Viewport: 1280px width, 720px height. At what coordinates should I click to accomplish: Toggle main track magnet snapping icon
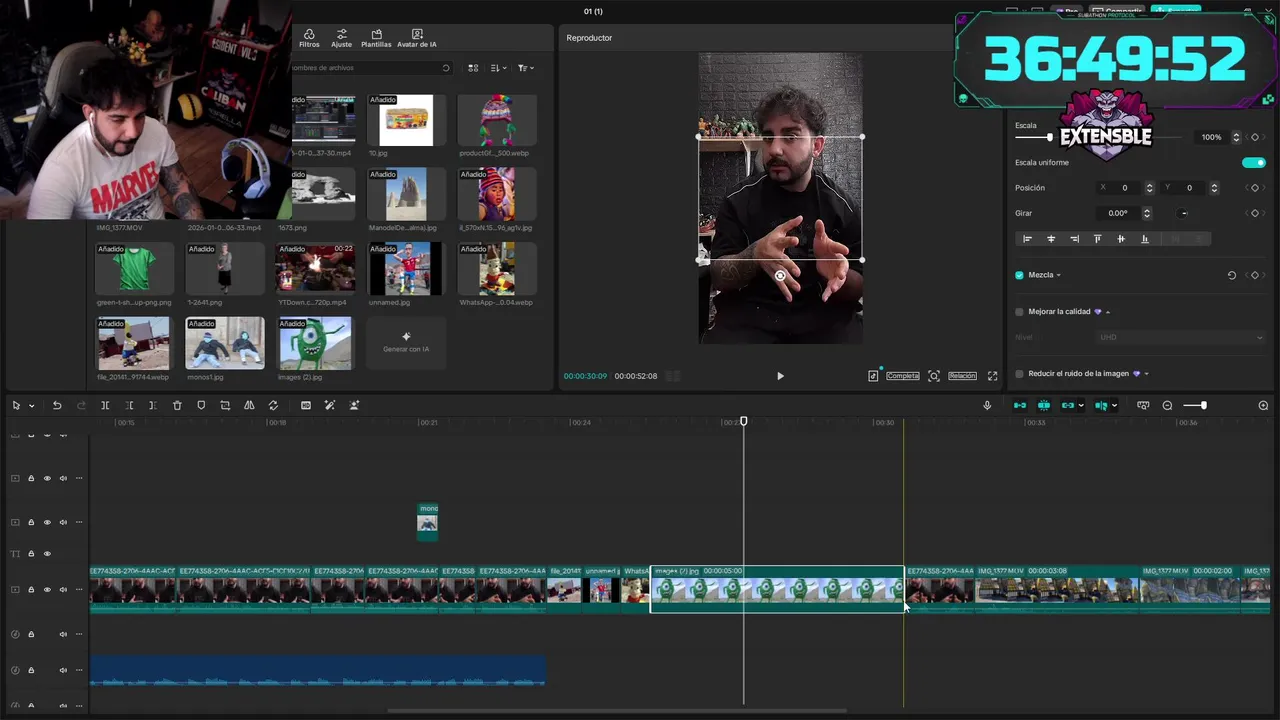(x=1019, y=405)
